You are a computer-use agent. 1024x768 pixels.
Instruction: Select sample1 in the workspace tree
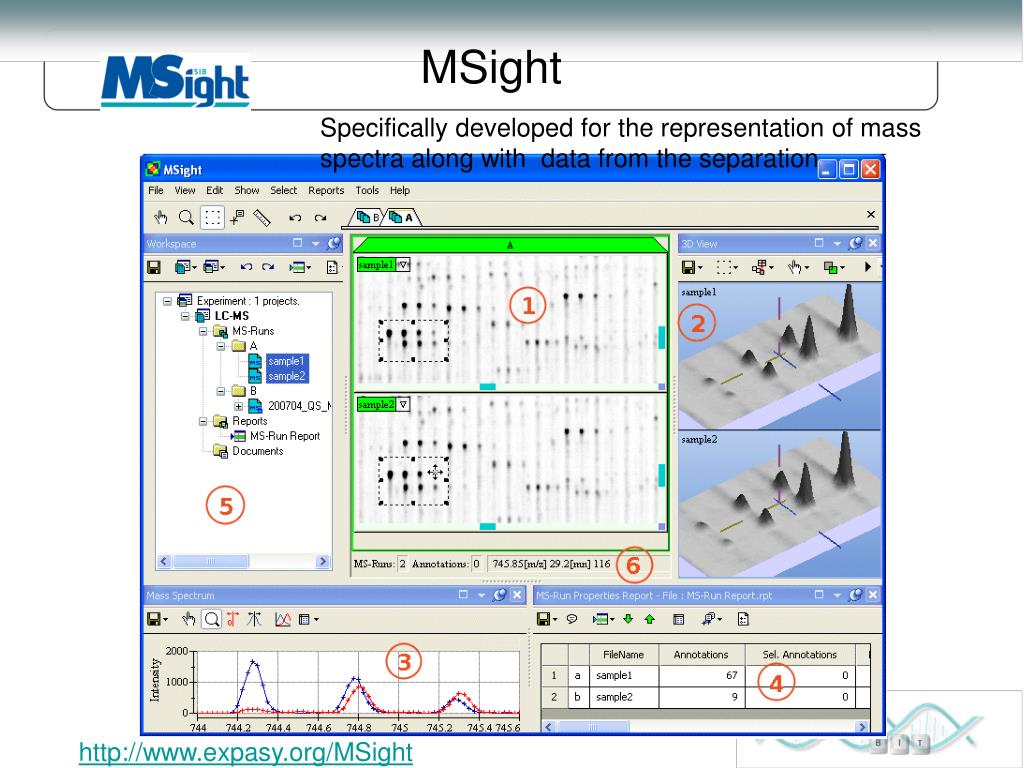(x=286, y=361)
